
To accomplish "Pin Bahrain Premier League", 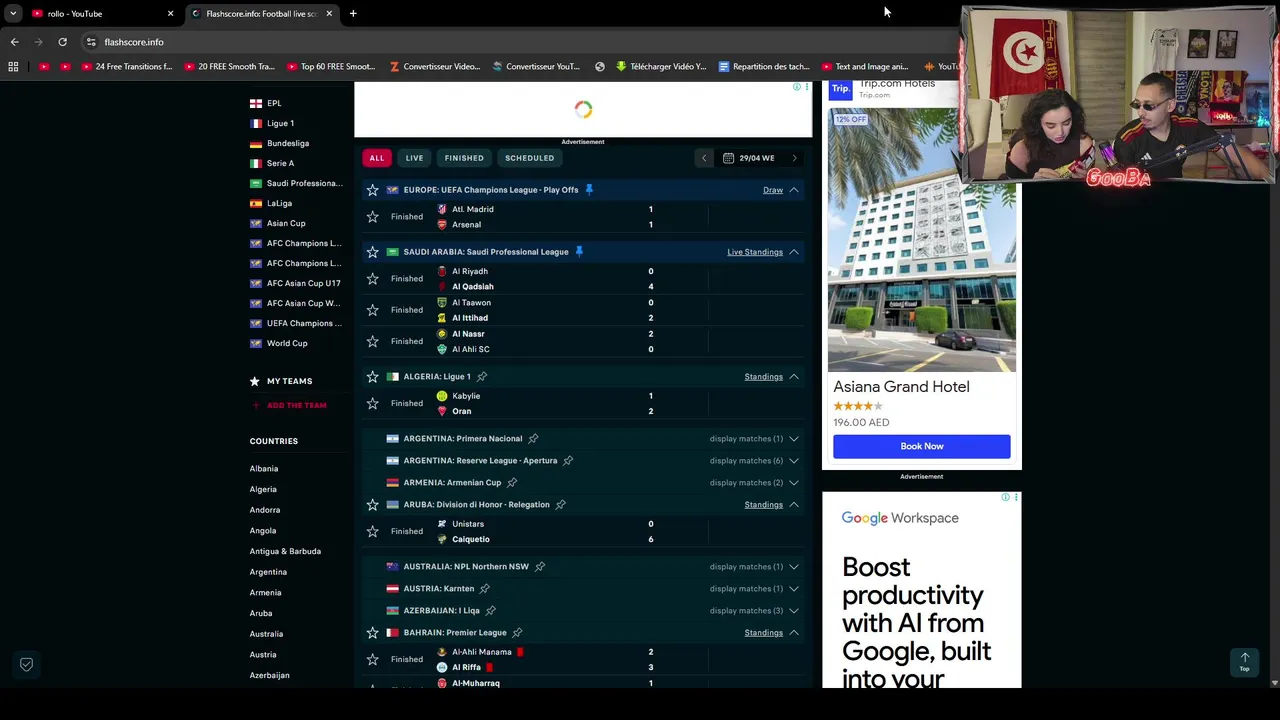I will 517,633.
